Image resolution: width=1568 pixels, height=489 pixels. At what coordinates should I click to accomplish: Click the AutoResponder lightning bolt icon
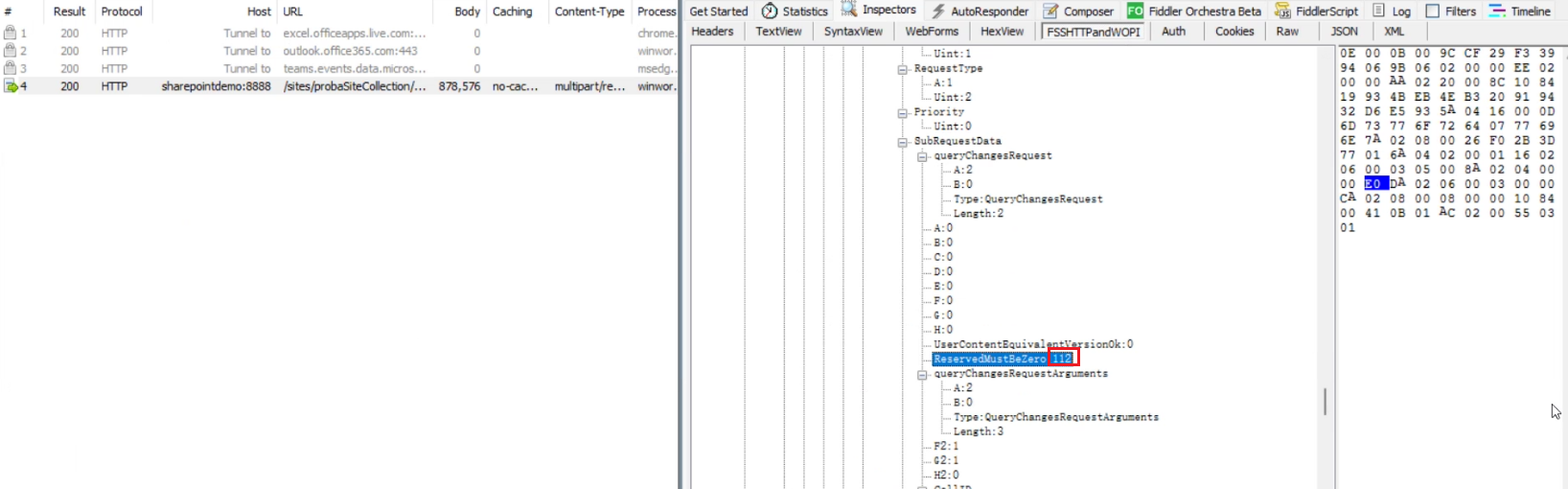pos(939,11)
